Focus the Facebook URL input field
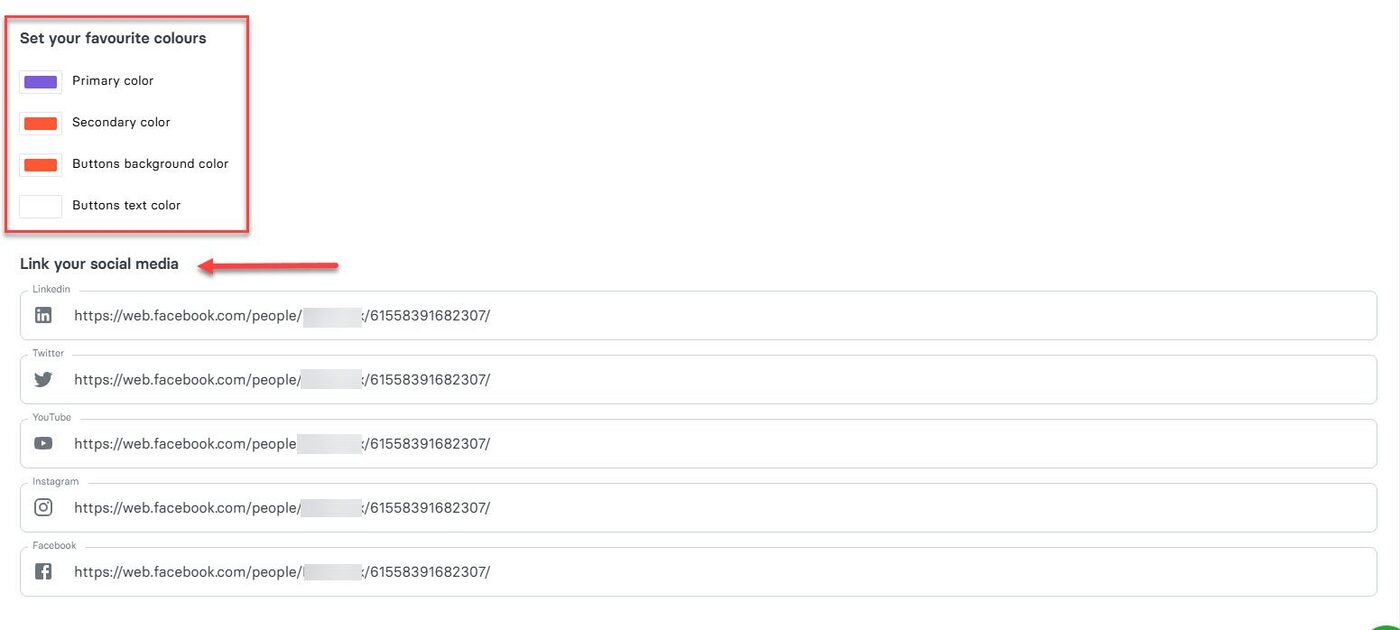This screenshot has width=1400, height=630. (x=800, y=571)
